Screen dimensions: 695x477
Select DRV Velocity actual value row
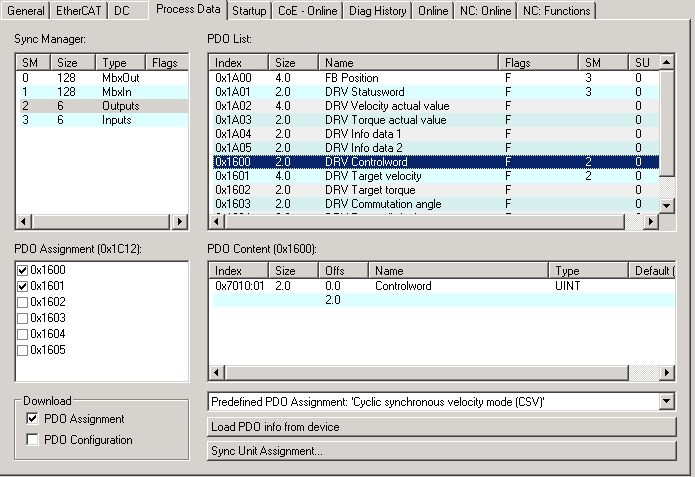pyautogui.click(x=434, y=106)
